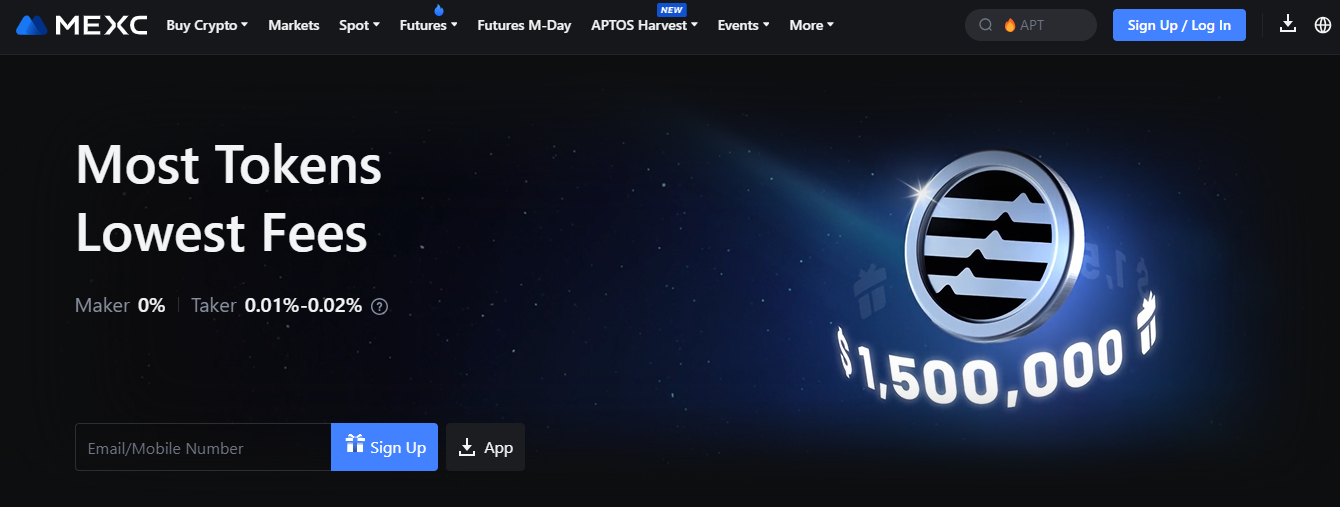Screen dimensions: 1340x507
Task: Expand the Futures menu
Action: coord(428,25)
